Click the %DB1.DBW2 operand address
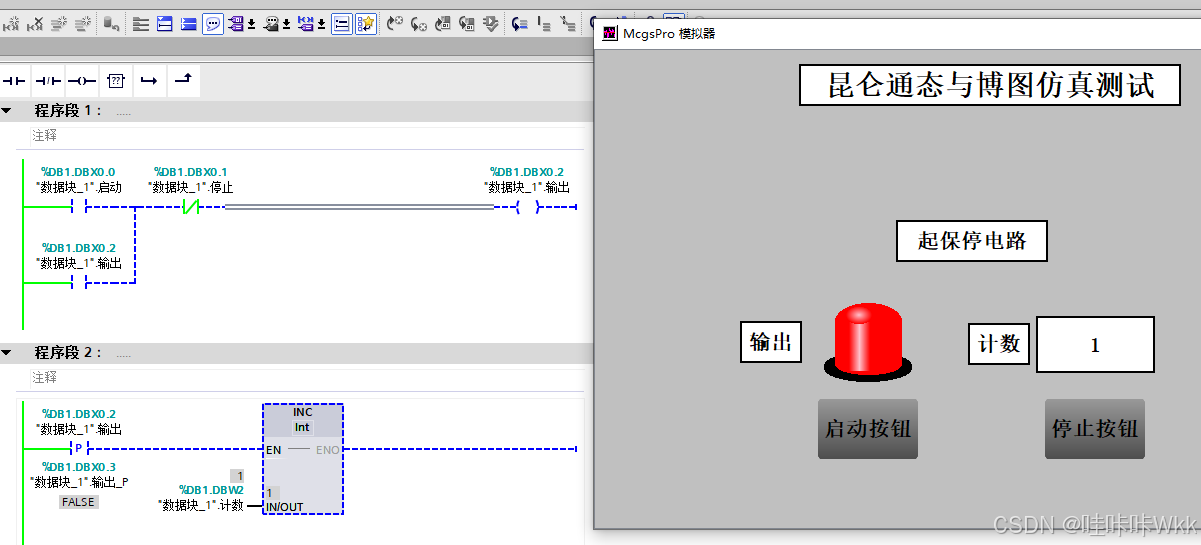 (211, 490)
